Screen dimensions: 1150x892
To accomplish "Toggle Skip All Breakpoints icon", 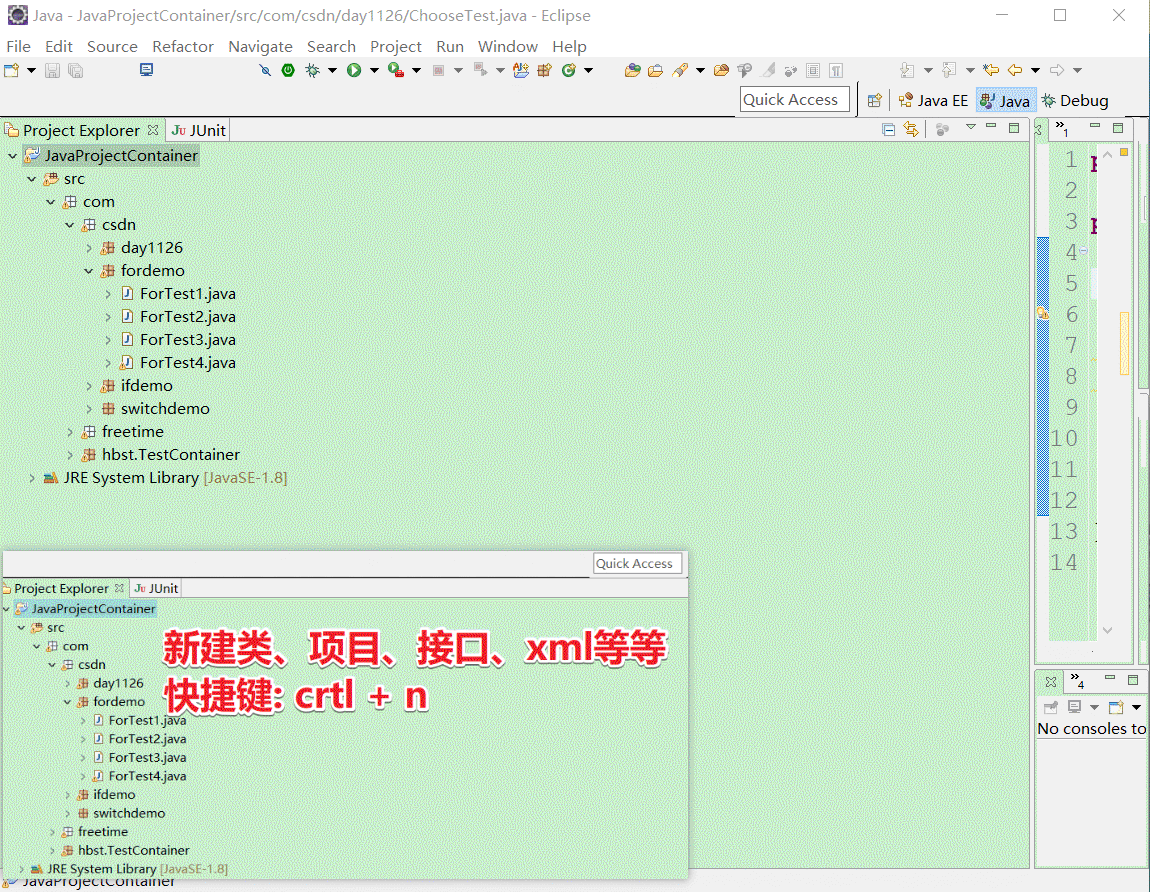I will coord(265,70).
